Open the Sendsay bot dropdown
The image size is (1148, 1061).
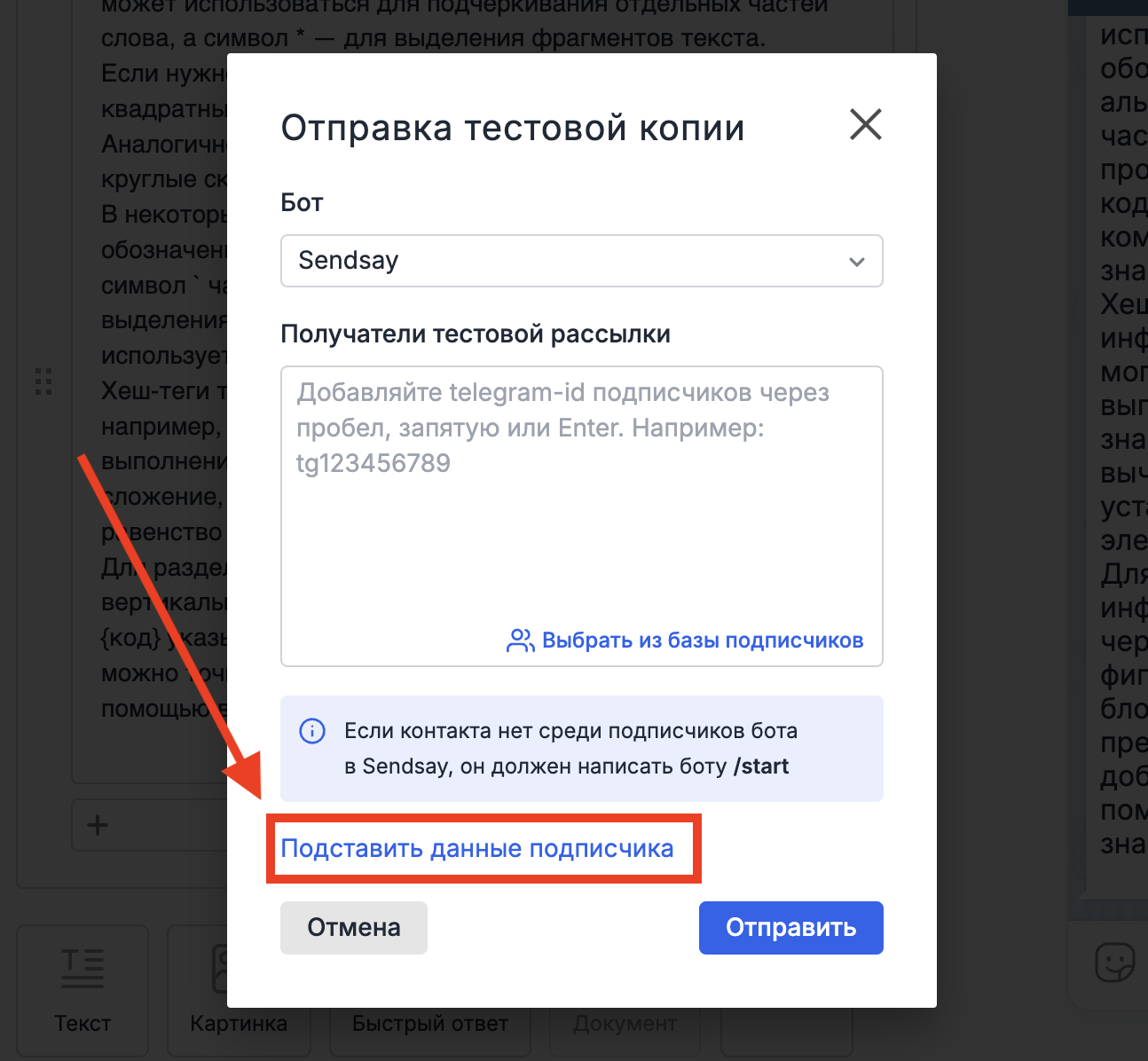coord(581,261)
